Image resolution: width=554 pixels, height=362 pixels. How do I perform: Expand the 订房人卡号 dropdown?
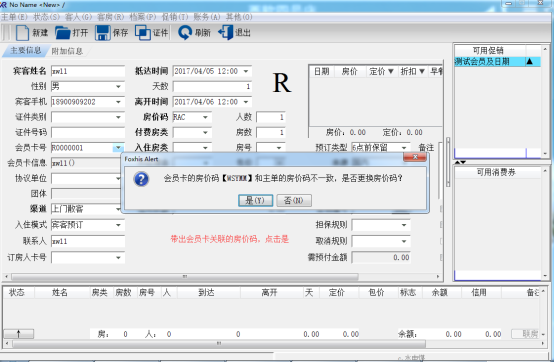tap(118, 257)
